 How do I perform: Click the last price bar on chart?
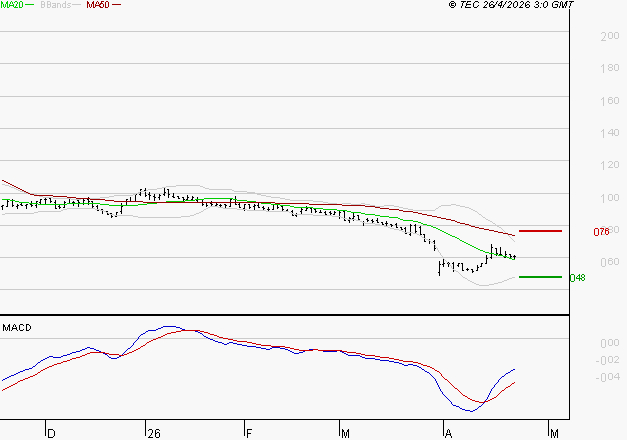coord(514,257)
